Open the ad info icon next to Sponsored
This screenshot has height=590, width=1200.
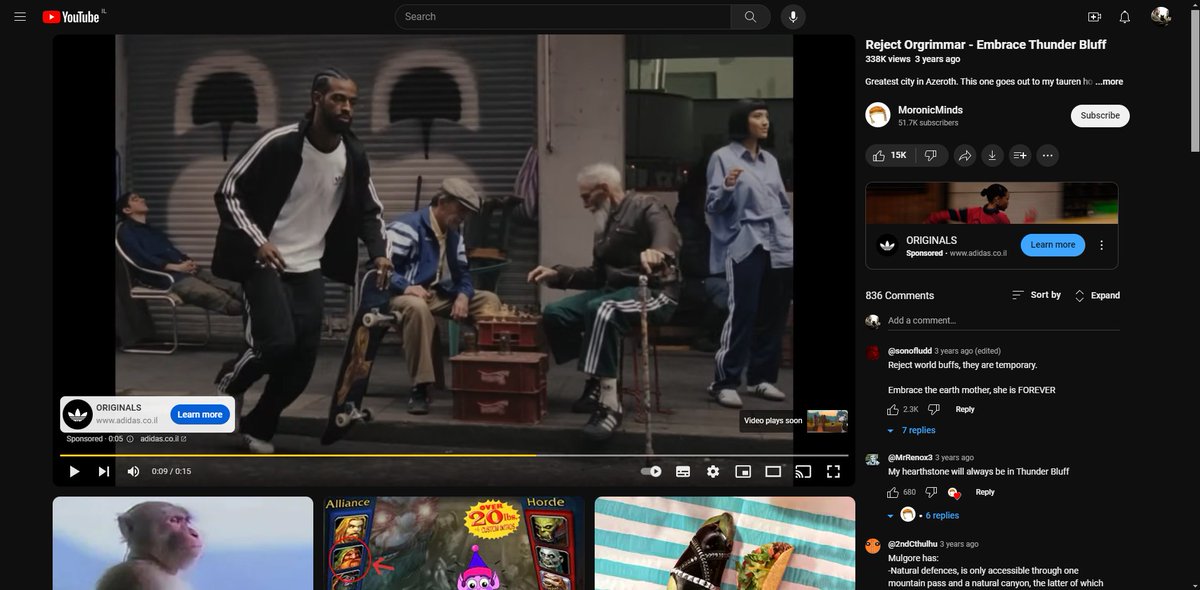pyautogui.click(x=130, y=439)
